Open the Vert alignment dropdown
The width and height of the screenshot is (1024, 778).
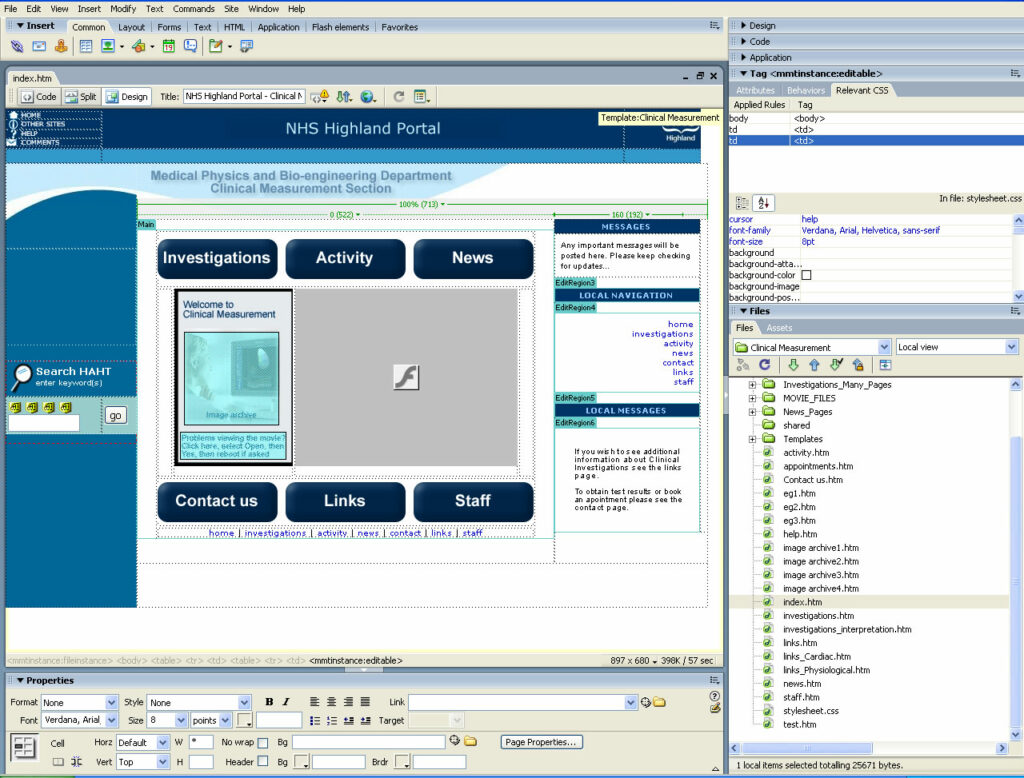tap(163, 762)
